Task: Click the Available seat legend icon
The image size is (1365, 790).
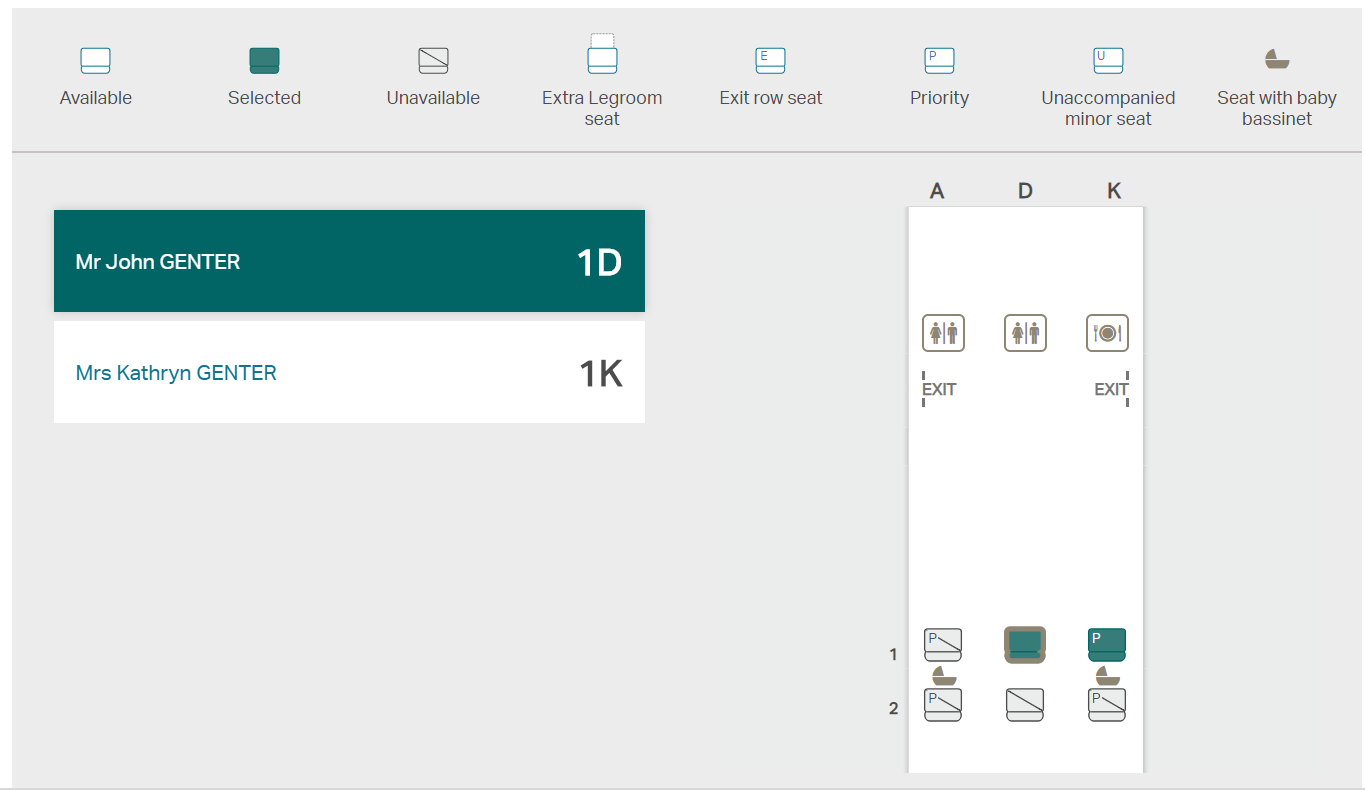Action: [x=95, y=61]
